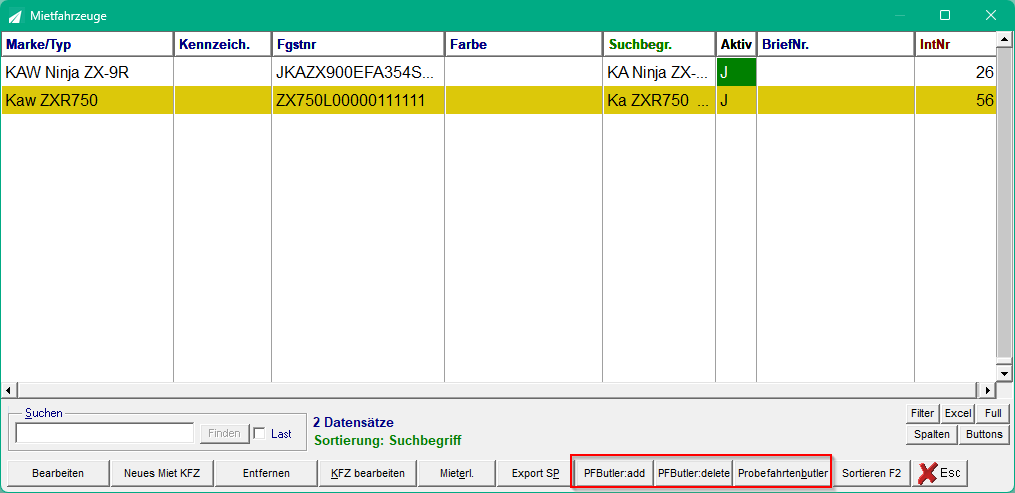Open KFZ bearbeiten
1015x493 pixels.
[368, 473]
